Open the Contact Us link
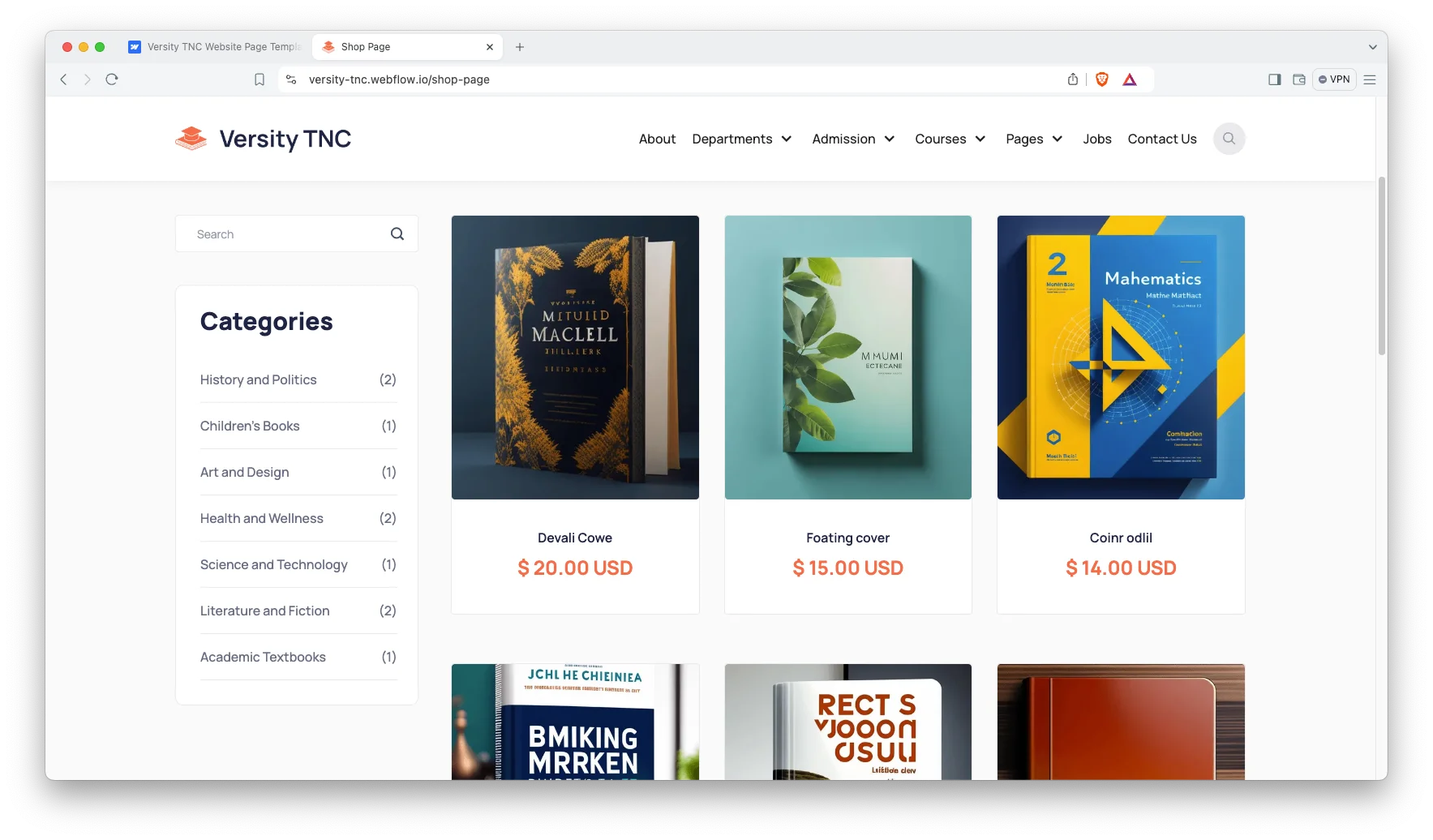The width and height of the screenshot is (1433, 840). (x=1162, y=139)
